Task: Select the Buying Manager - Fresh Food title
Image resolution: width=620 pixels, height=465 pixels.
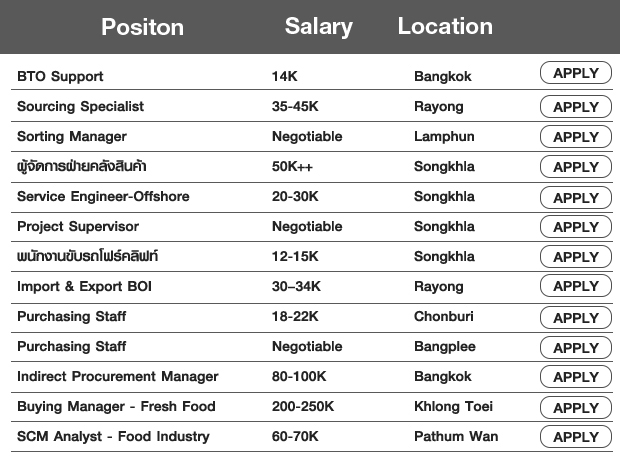Action: 116,406
